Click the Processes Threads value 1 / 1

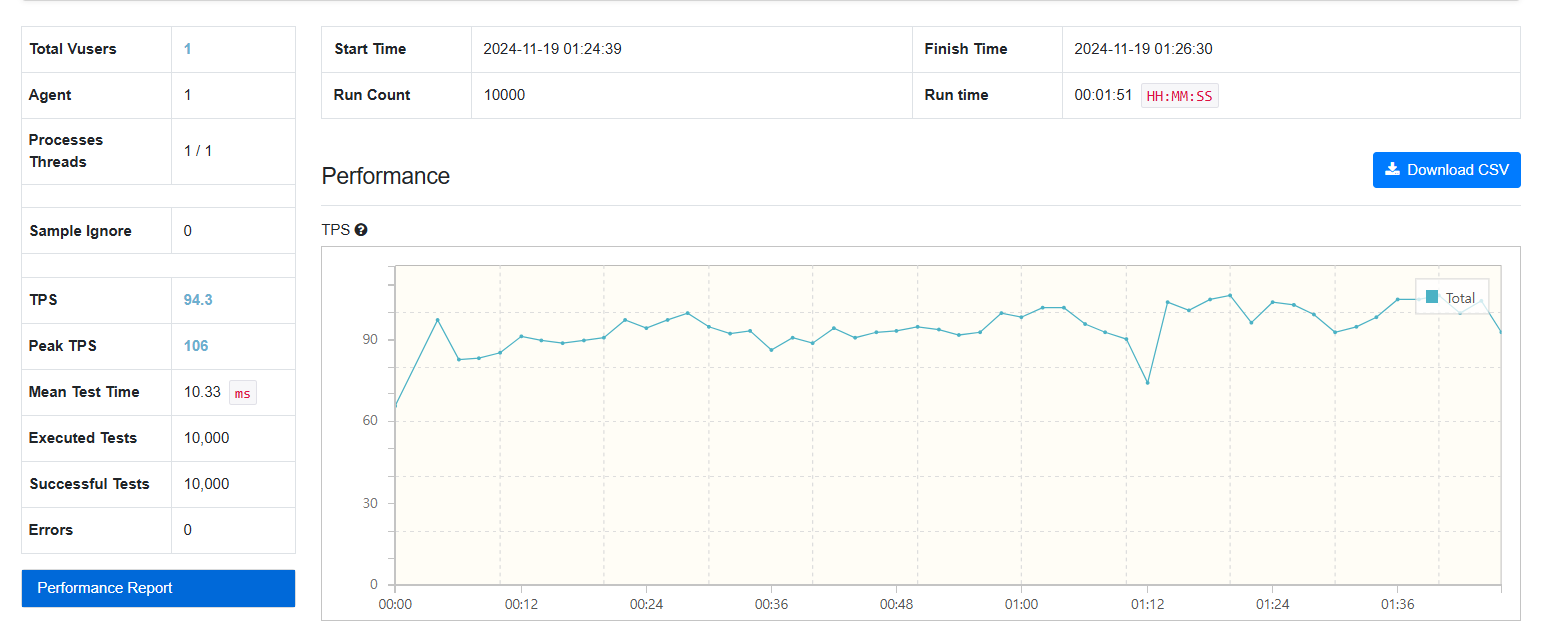[198, 151]
